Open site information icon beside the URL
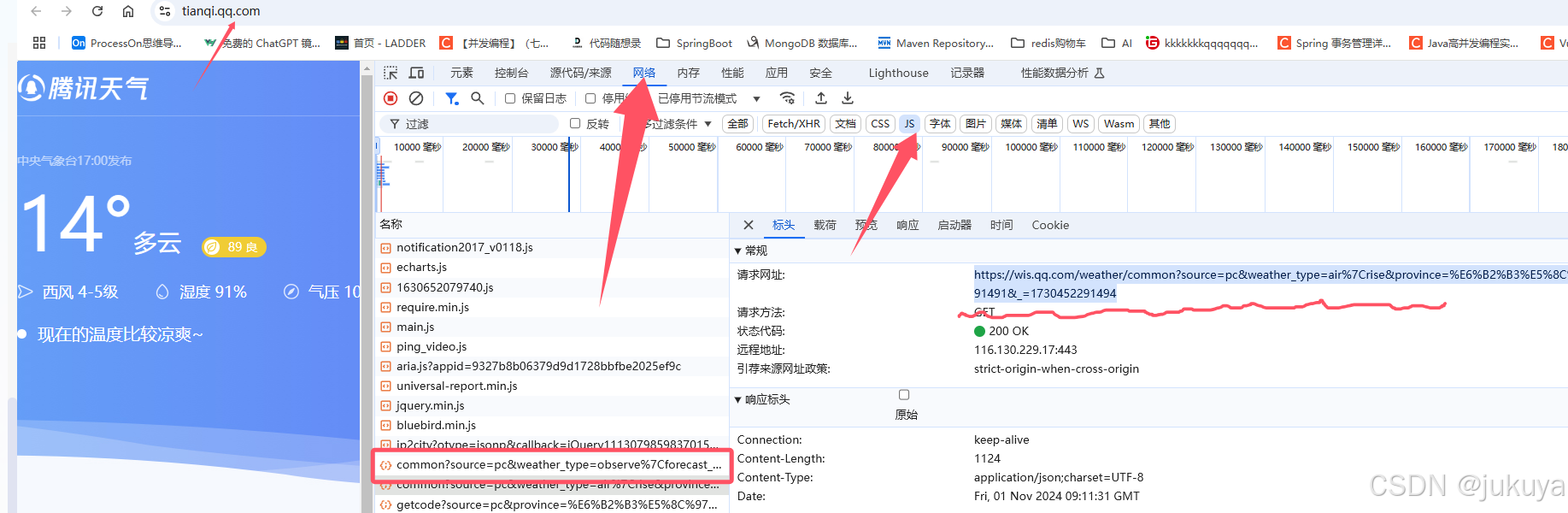 165,11
